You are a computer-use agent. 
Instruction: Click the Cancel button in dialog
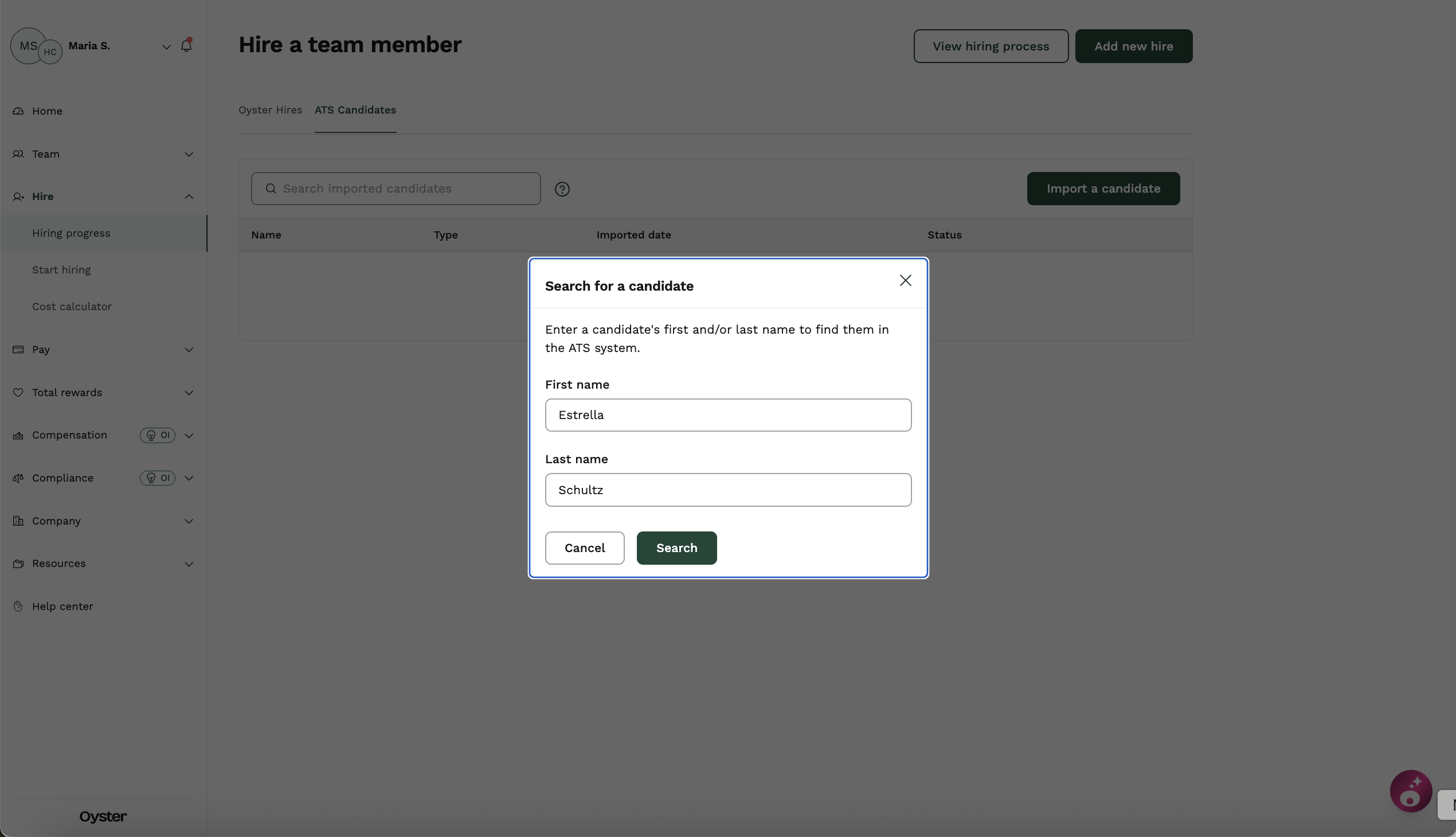click(x=585, y=548)
